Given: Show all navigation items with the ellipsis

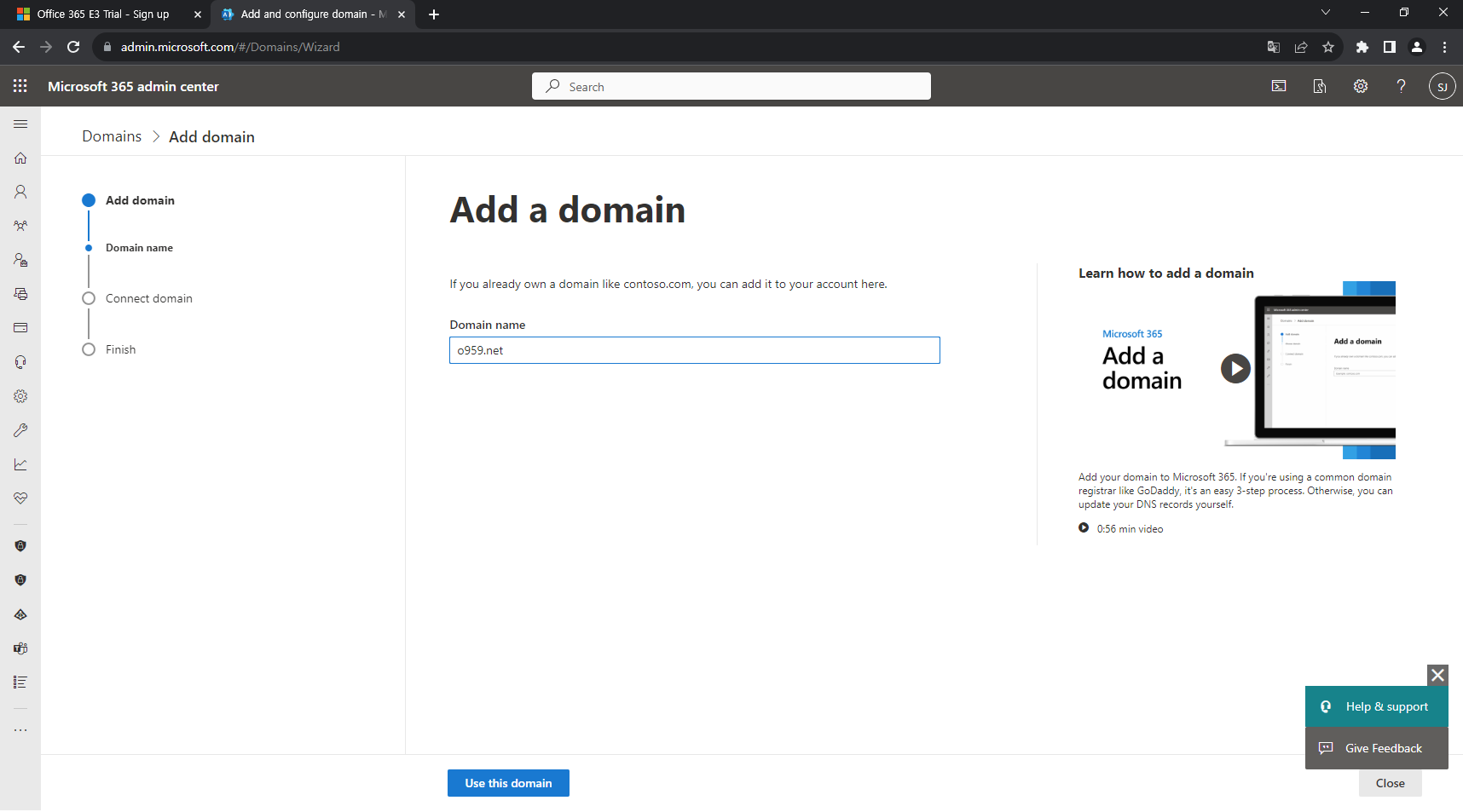Looking at the screenshot, I should coord(20,730).
